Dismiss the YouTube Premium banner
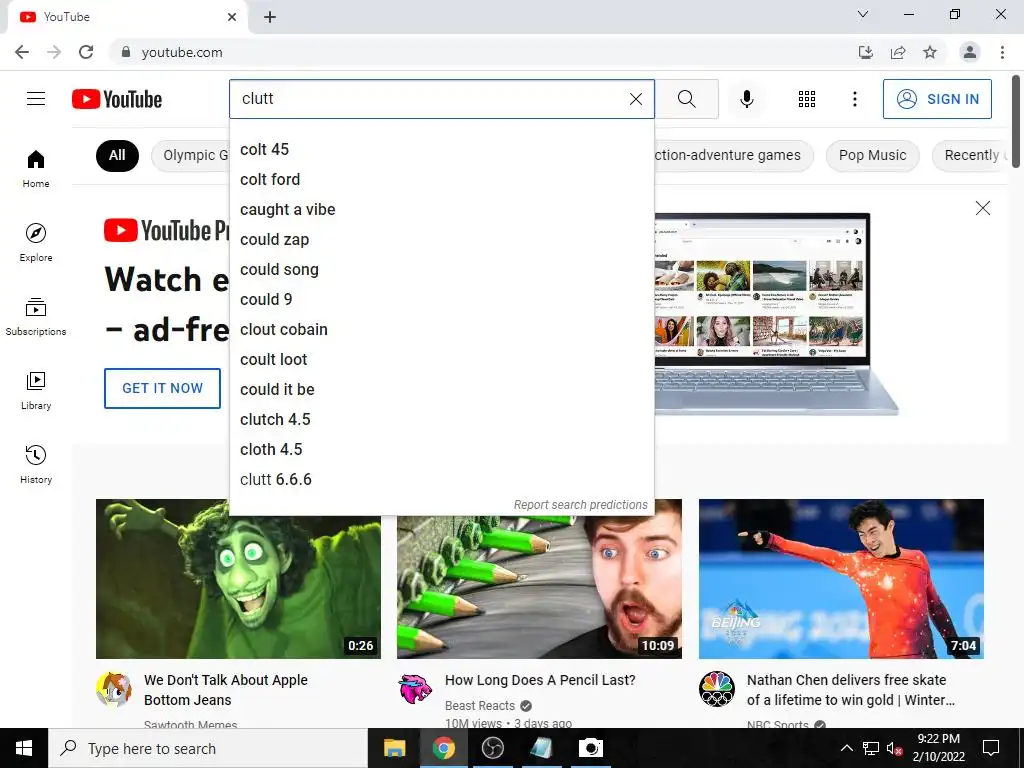Image resolution: width=1024 pixels, height=768 pixels. point(982,208)
